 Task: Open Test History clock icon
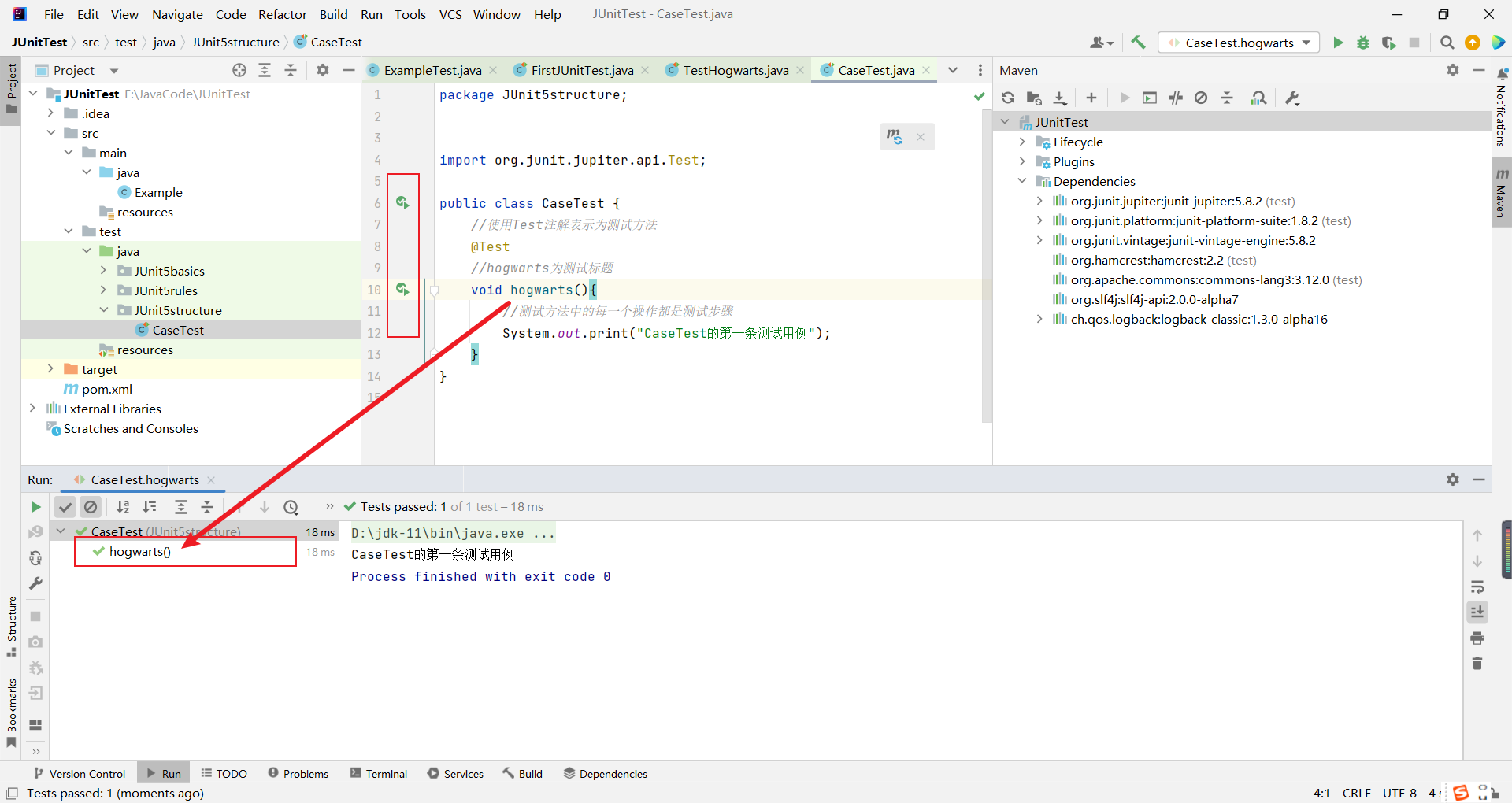click(x=291, y=507)
